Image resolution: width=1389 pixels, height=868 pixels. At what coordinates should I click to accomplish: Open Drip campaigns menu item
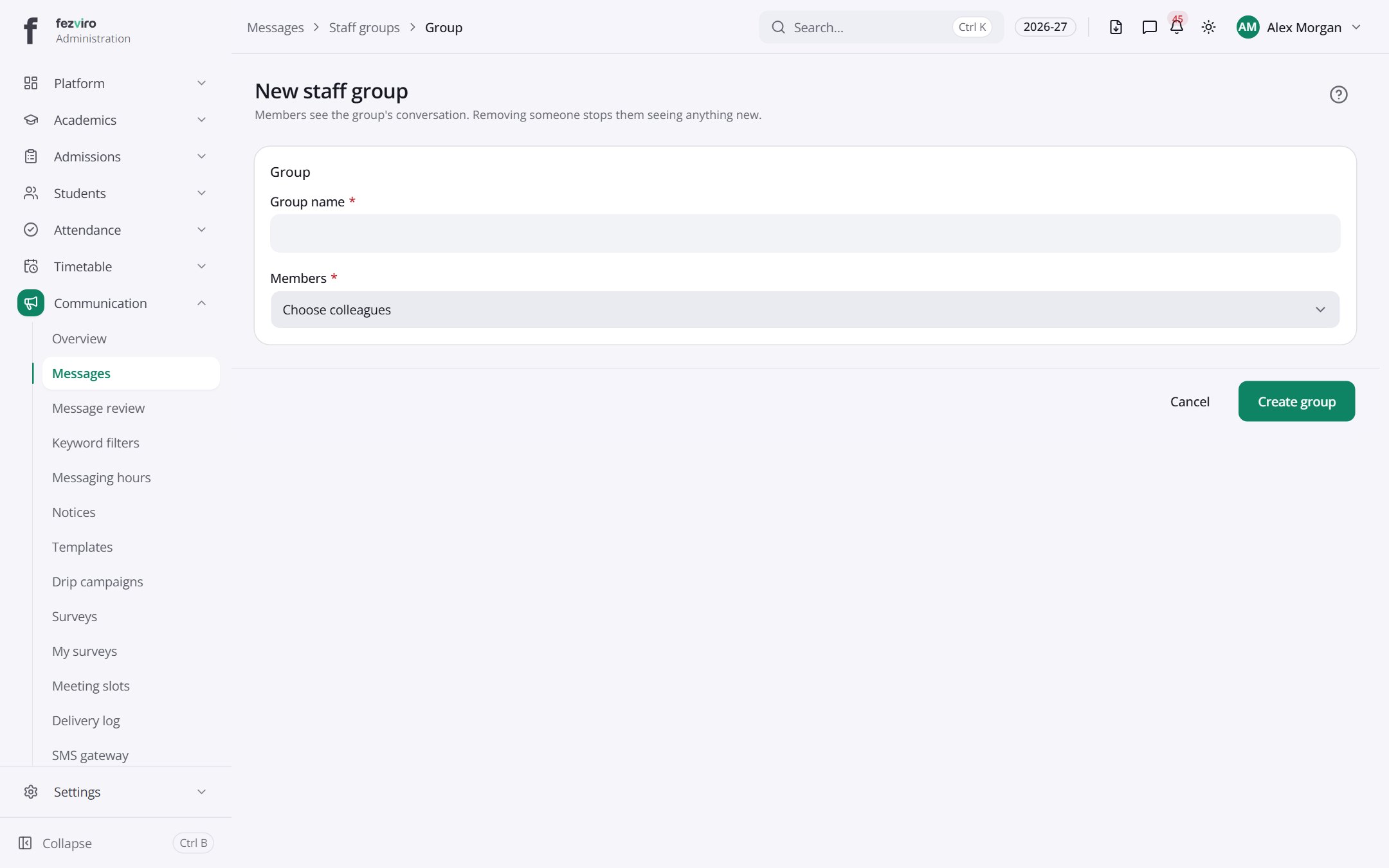tap(97, 581)
